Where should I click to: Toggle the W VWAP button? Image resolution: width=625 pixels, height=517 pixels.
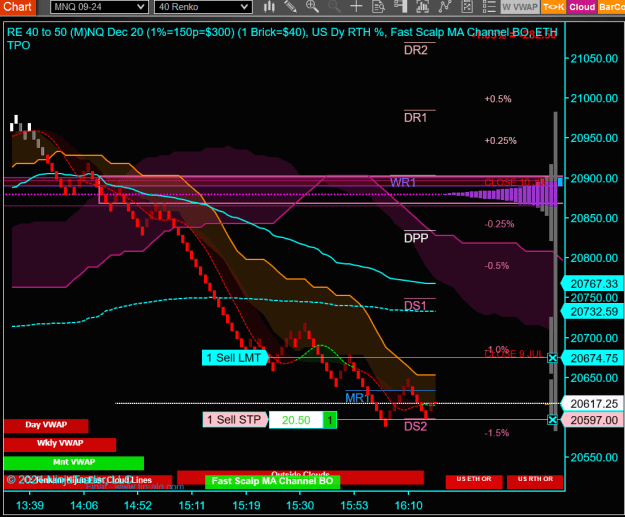(520, 7)
